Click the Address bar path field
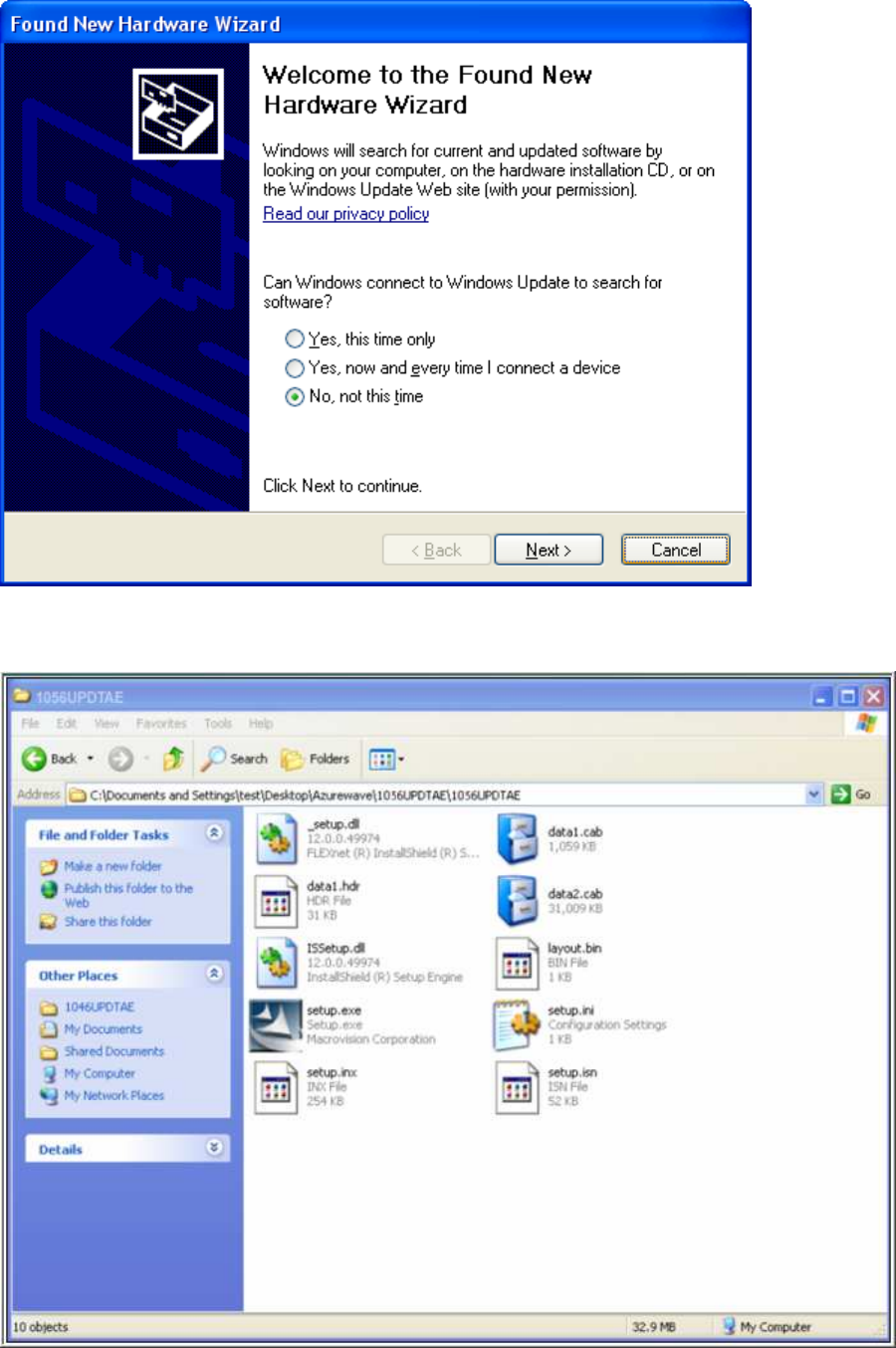The width and height of the screenshot is (896, 1348). tap(436, 794)
